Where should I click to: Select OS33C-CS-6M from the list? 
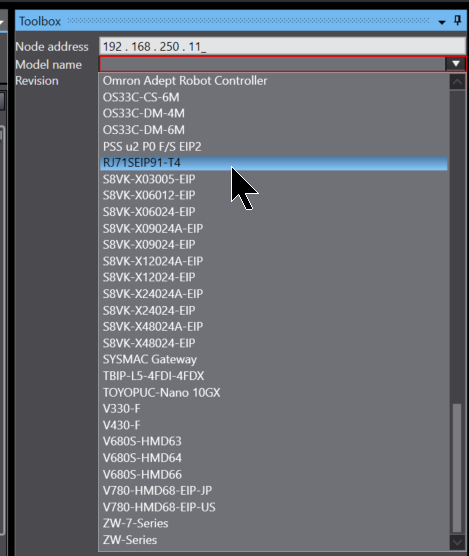click(274, 97)
